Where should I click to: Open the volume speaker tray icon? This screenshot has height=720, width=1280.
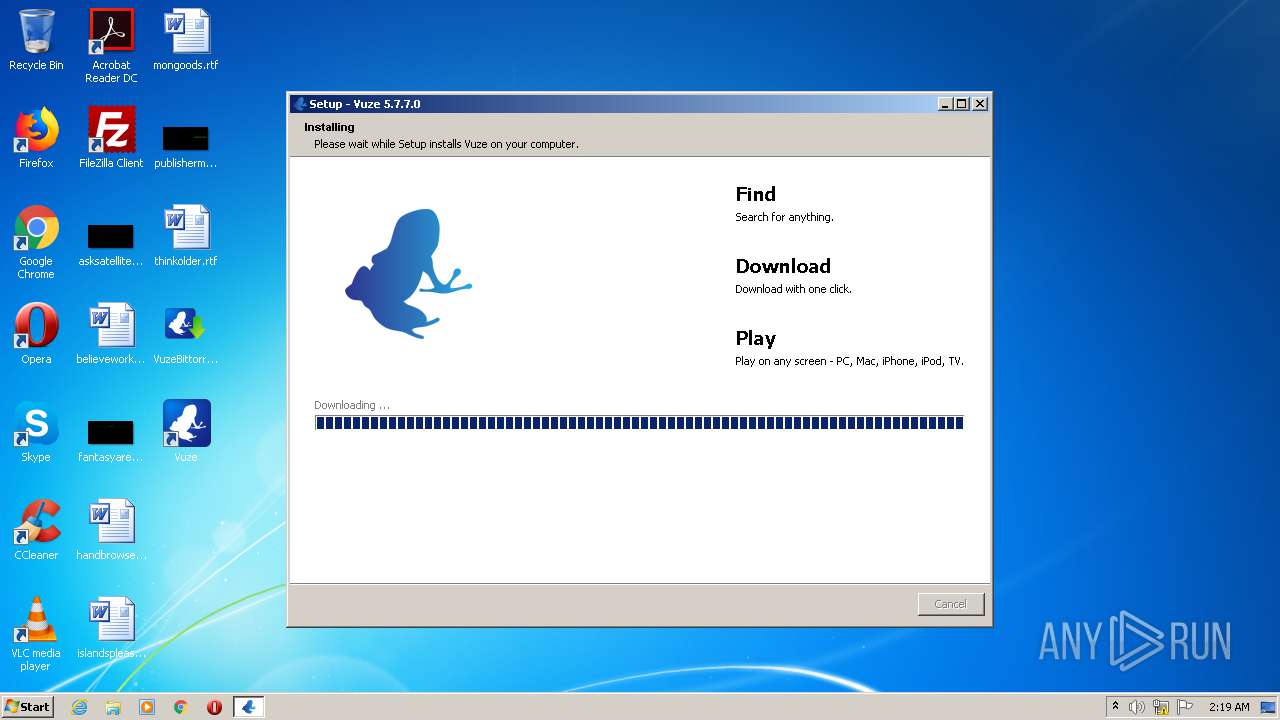(x=1137, y=707)
